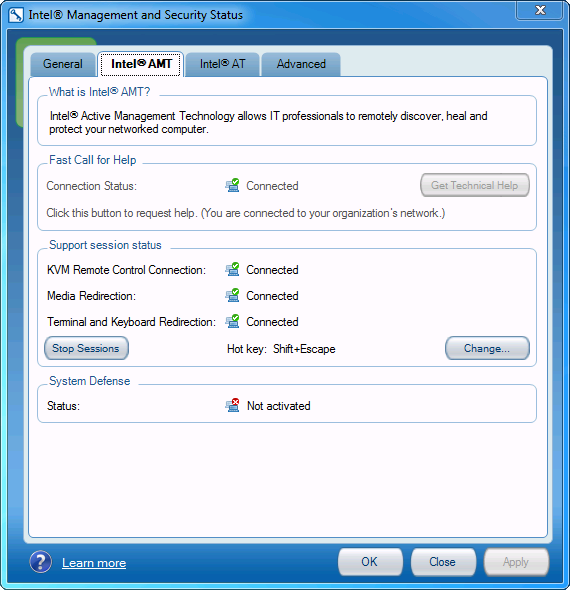Image resolution: width=570 pixels, height=590 pixels.
Task: Click the KVM Remote Control connected icon
Action: tap(233, 269)
